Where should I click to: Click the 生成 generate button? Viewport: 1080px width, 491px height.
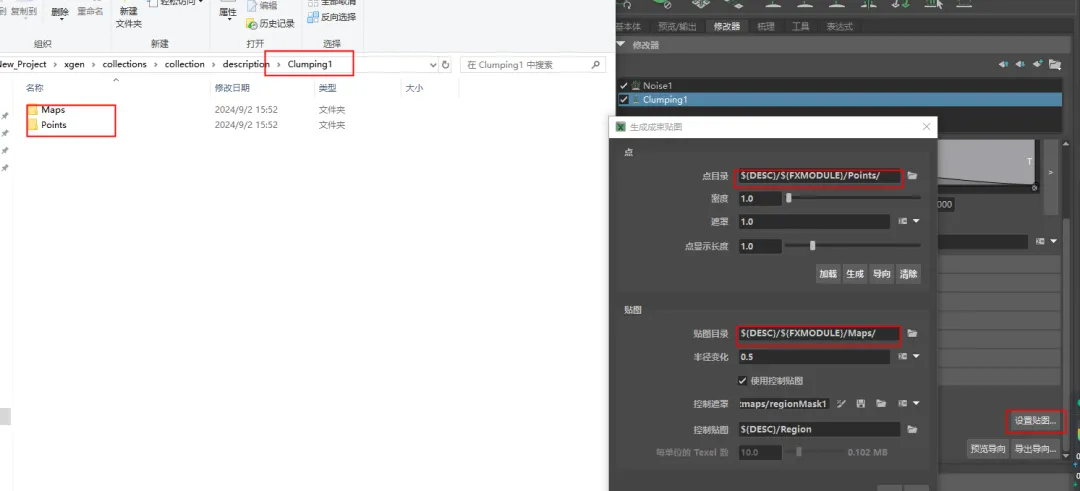(x=854, y=273)
